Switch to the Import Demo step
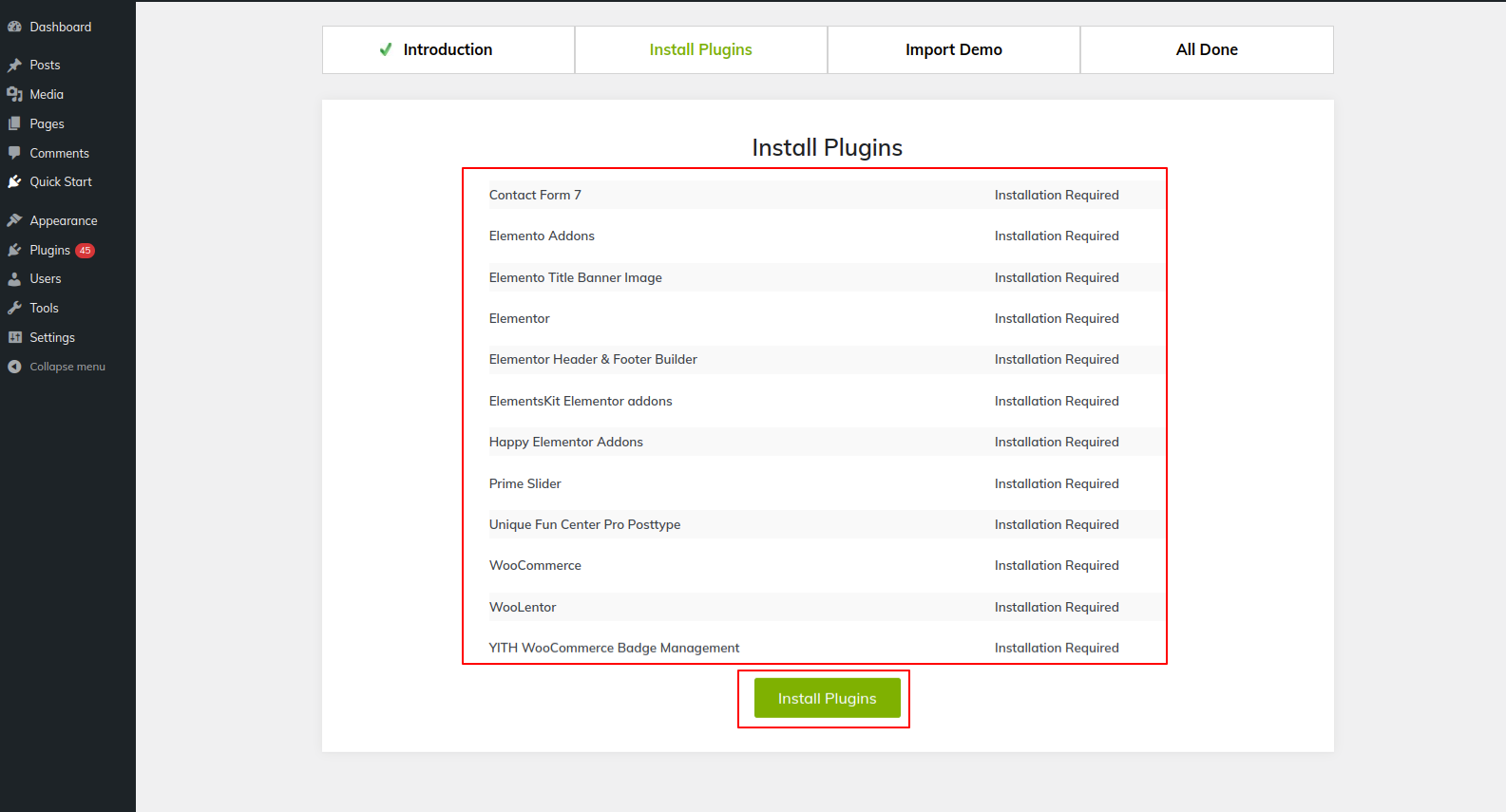This screenshot has height=812, width=1506. click(x=953, y=49)
